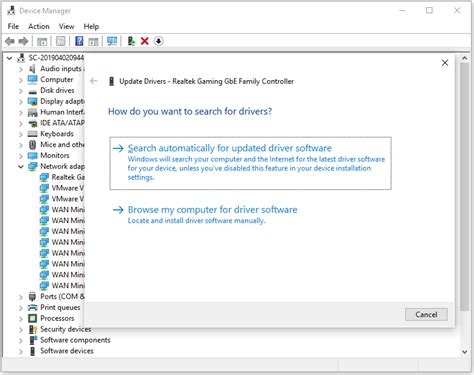Image resolution: width=474 pixels, height=375 pixels.
Task: Click the scrollbar up arrow
Action: point(464,58)
